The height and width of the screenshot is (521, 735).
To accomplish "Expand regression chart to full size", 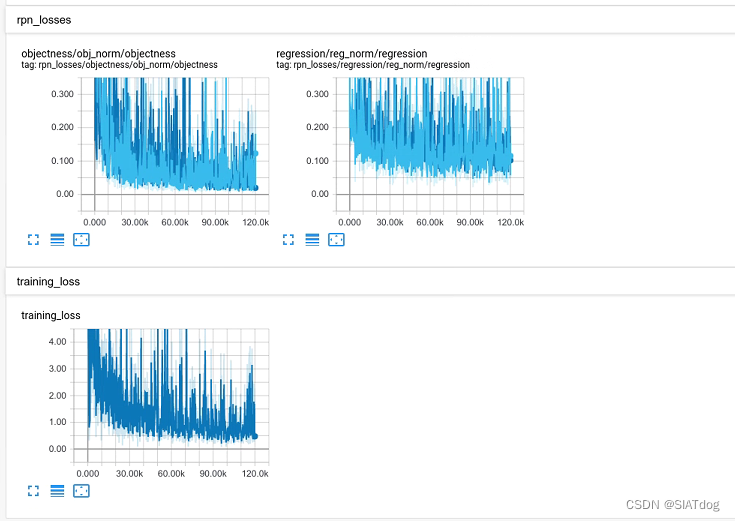I will pyautogui.click(x=288, y=240).
